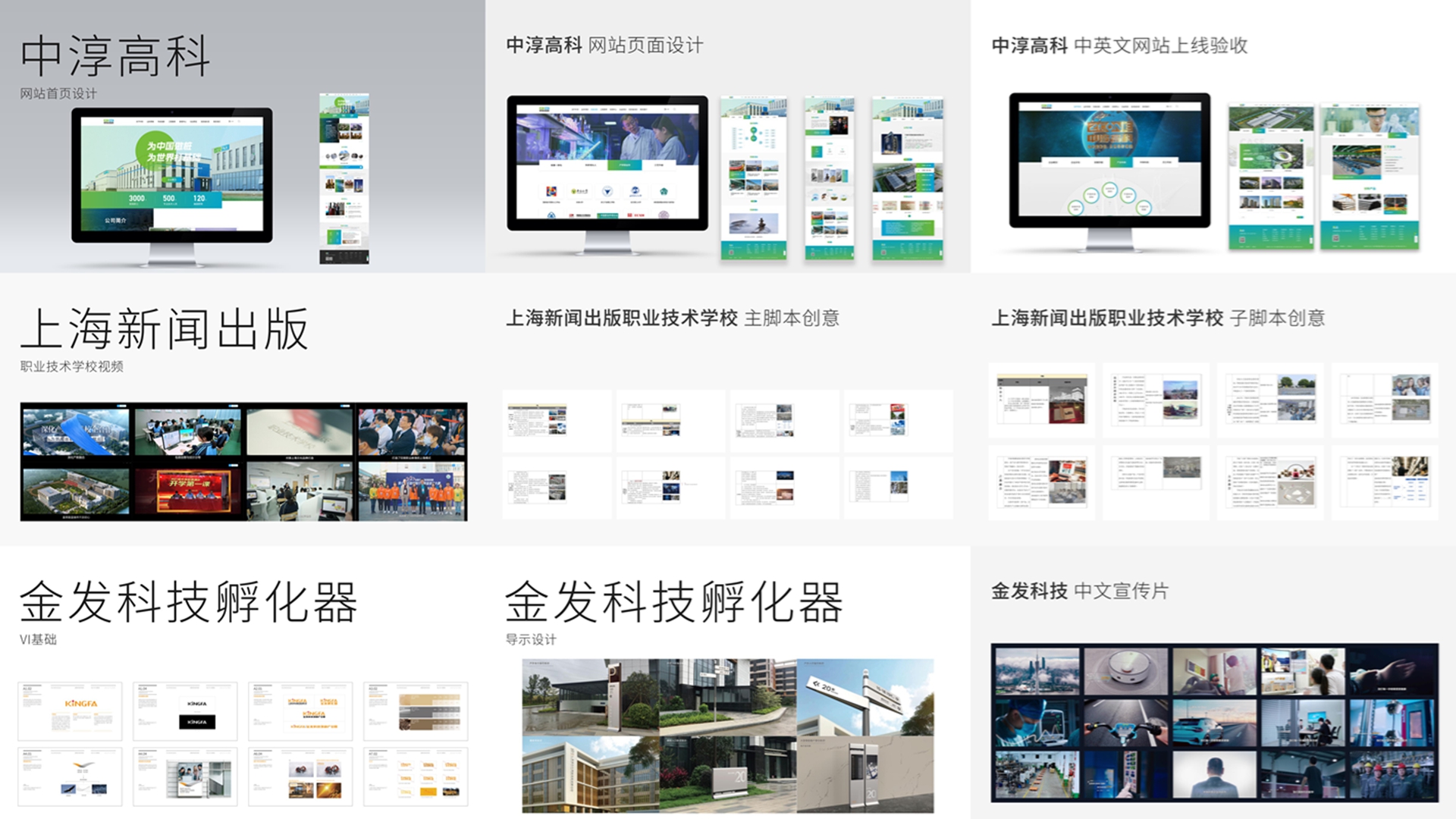
Task: Open the video frame with red "开学第一课" stage
Action: (x=187, y=491)
